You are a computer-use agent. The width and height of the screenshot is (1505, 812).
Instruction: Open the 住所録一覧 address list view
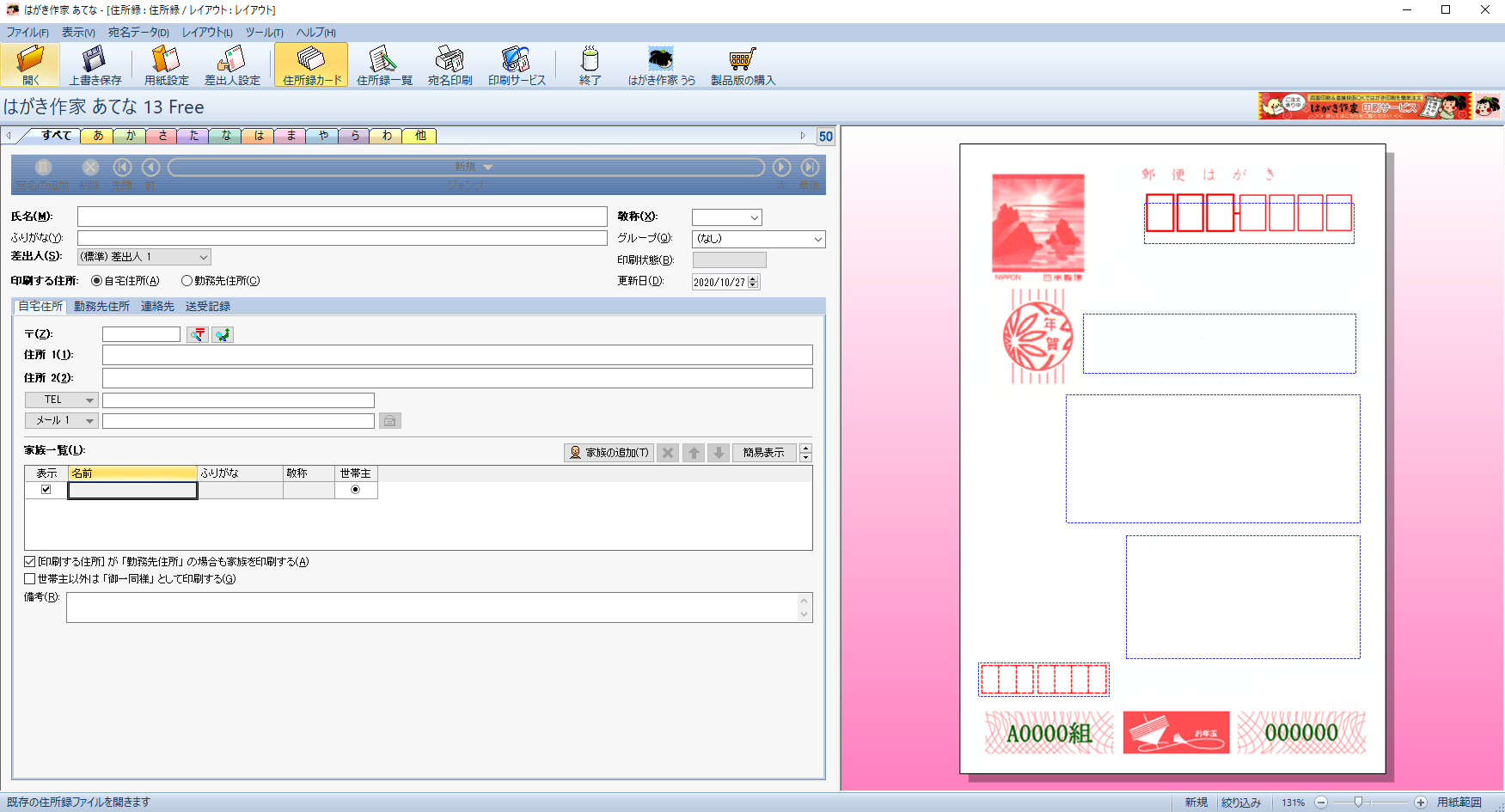tap(384, 65)
